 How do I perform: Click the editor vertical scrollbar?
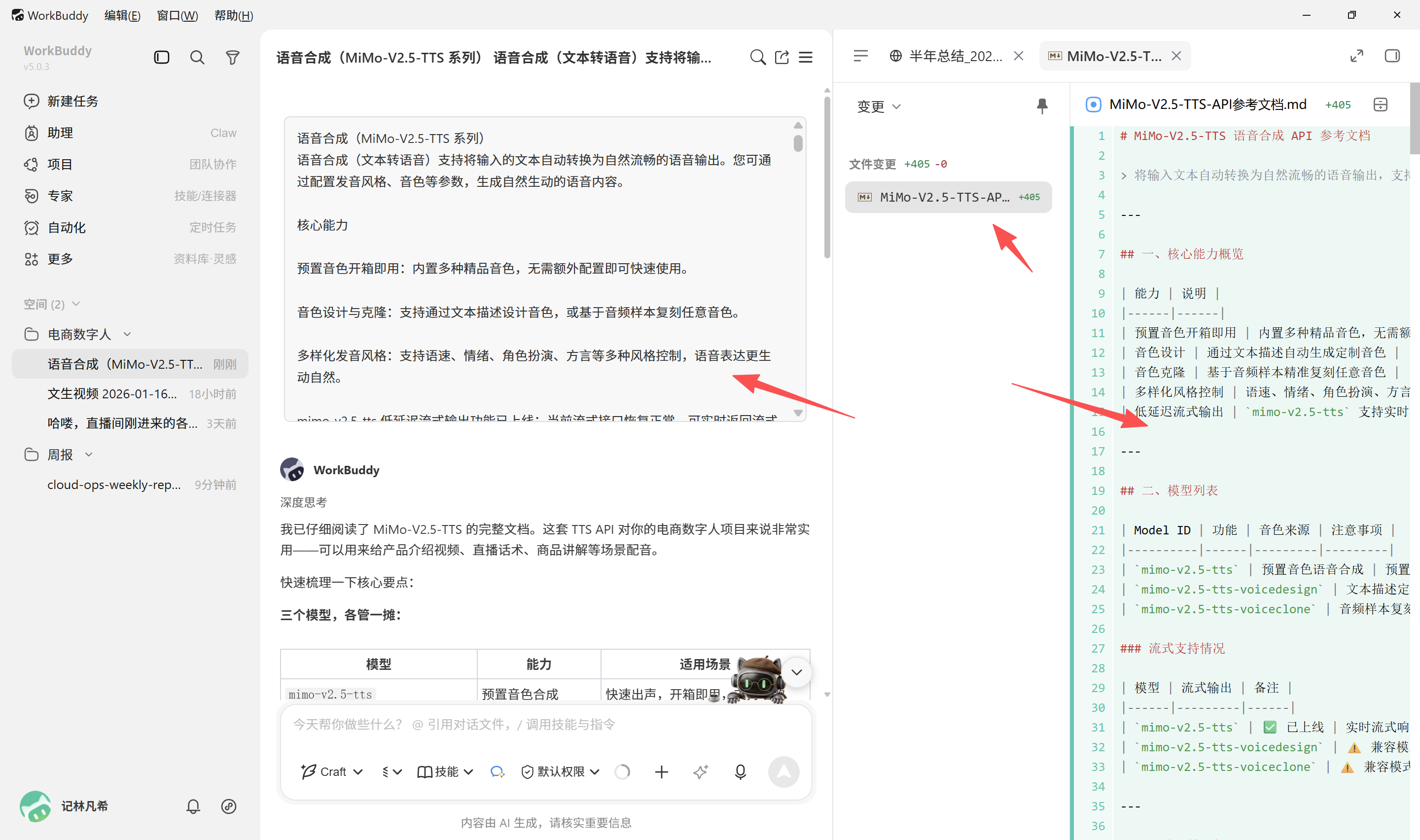(1415, 119)
